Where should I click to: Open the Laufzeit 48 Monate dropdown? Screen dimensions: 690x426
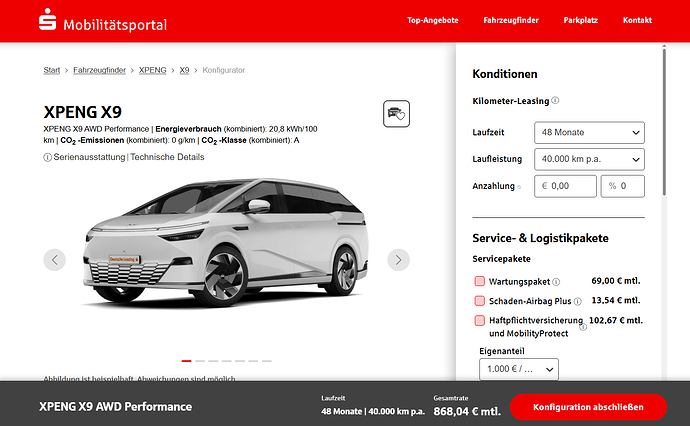(589, 132)
